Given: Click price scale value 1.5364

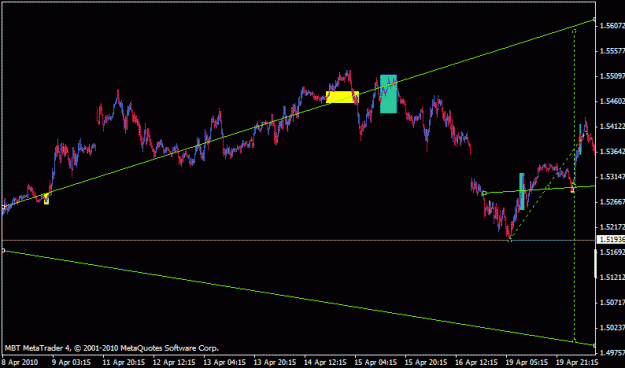Looking at the screenshot, I should point(612,152).
